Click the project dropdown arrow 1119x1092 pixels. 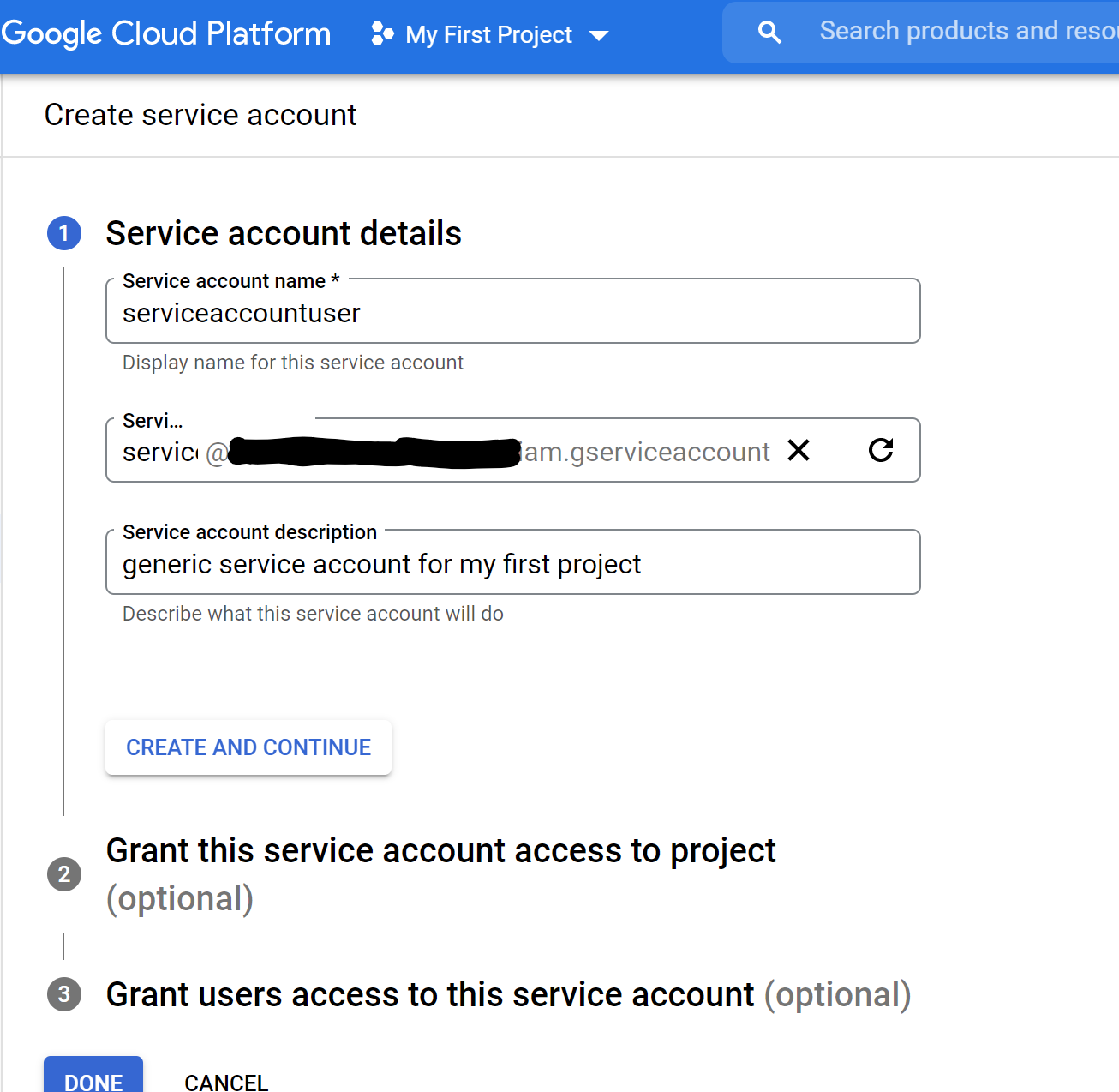tap(599, 36)
